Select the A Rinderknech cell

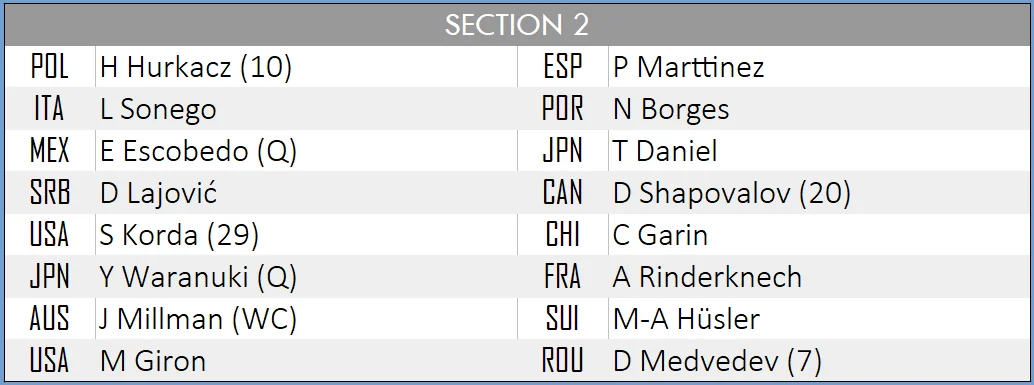pyautogui.click(x=818, y=277)
